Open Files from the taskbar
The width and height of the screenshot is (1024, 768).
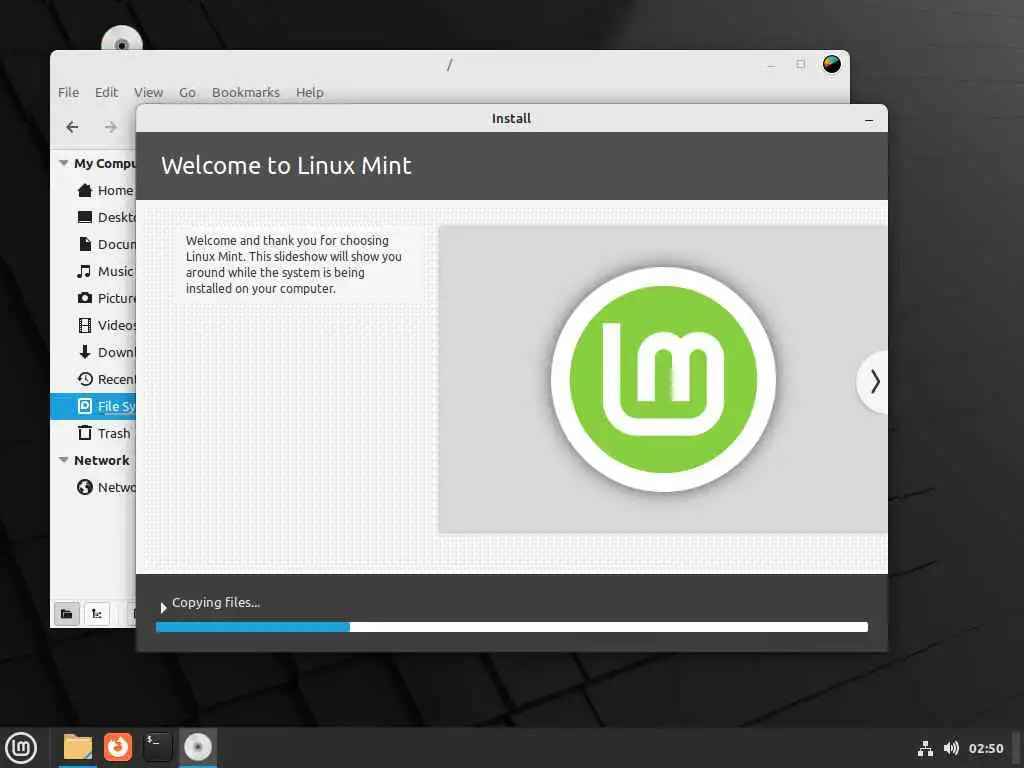coord(78,747)
